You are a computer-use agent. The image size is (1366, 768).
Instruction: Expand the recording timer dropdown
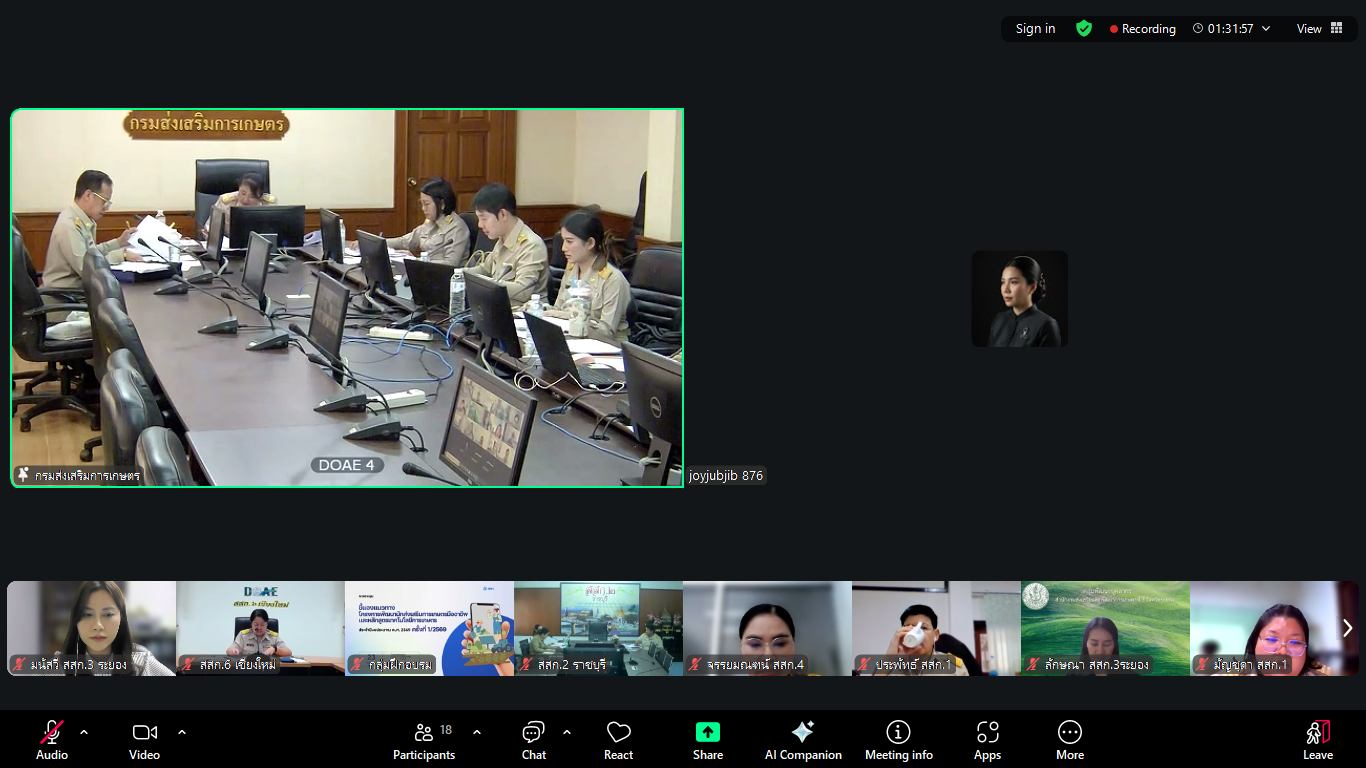pos(1266,29)
